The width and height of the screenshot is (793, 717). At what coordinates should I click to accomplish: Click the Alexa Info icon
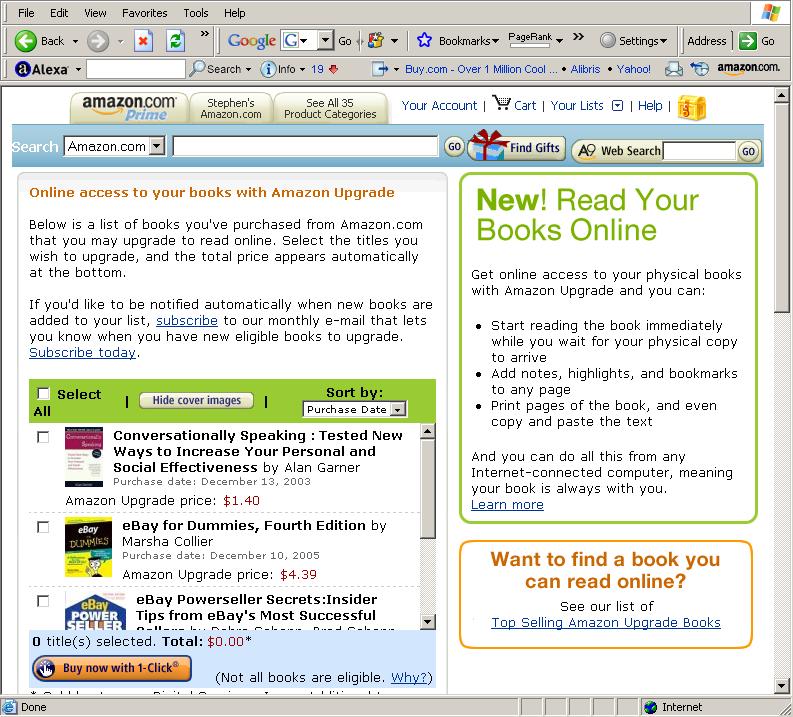[268, 69]
